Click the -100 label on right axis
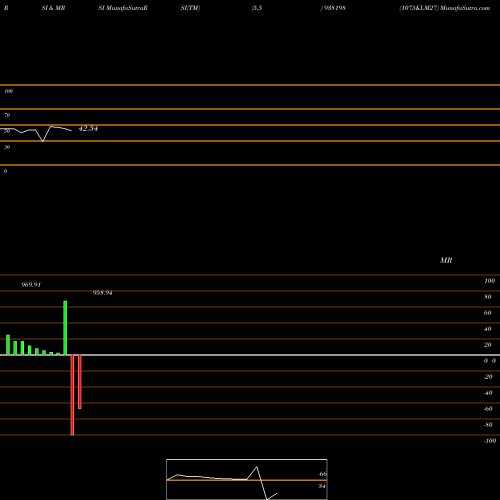The image size is (500, 500). [x=490, y=441]
